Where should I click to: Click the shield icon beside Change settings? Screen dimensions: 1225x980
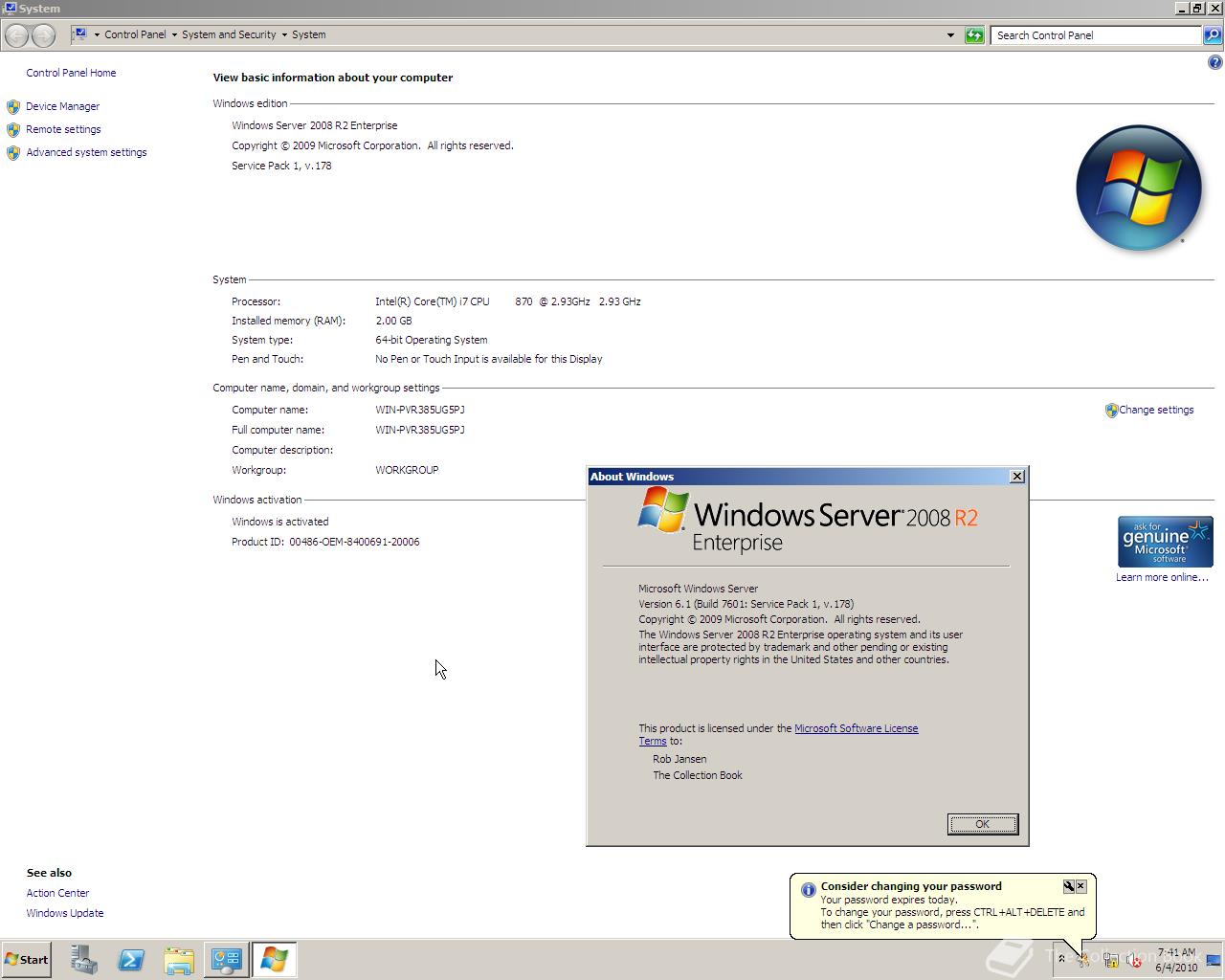click(x=1111, y=411)
